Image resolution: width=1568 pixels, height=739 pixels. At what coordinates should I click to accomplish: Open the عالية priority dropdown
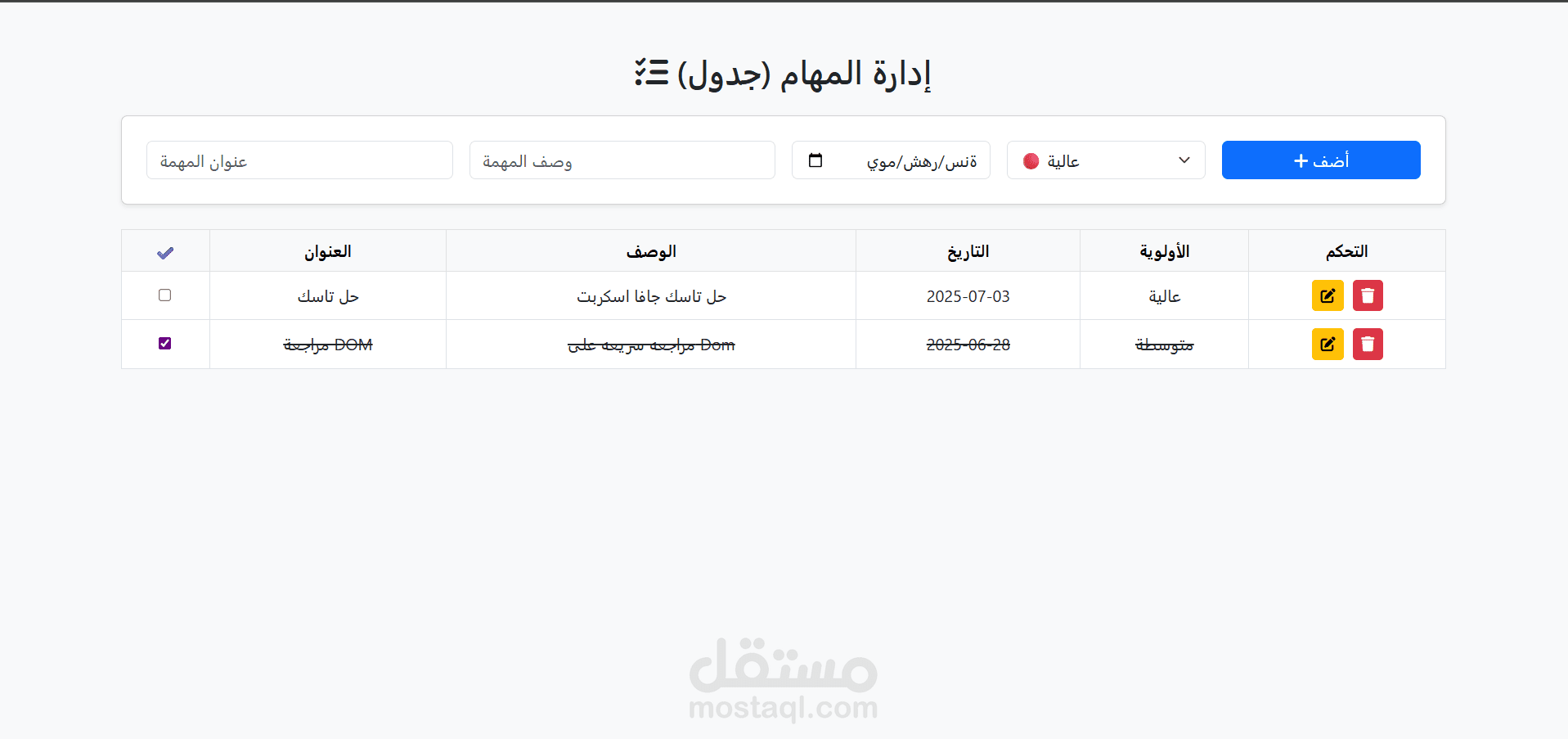1105,160
